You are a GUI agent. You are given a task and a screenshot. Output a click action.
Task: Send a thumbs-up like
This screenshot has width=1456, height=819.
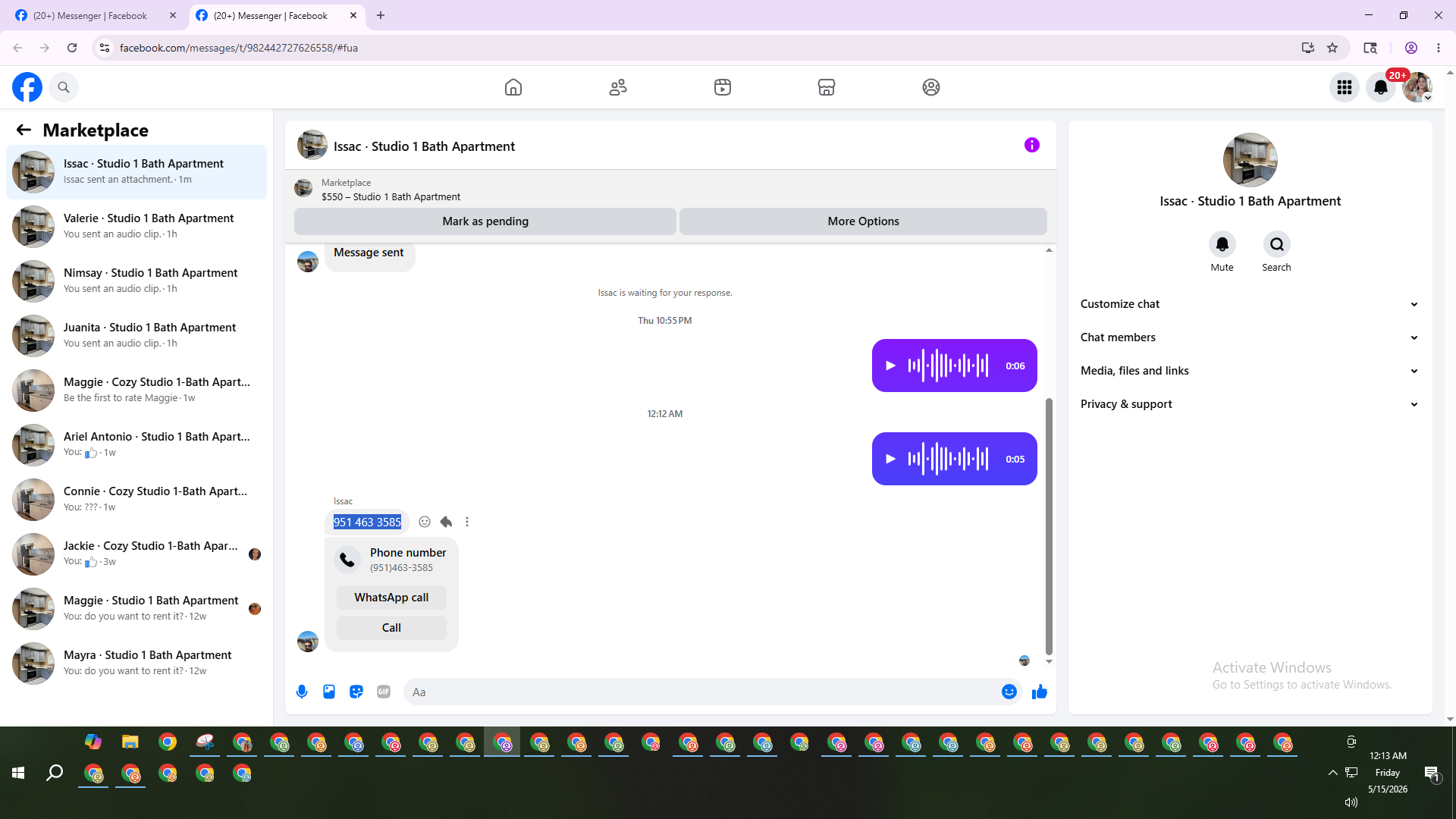1040,692
